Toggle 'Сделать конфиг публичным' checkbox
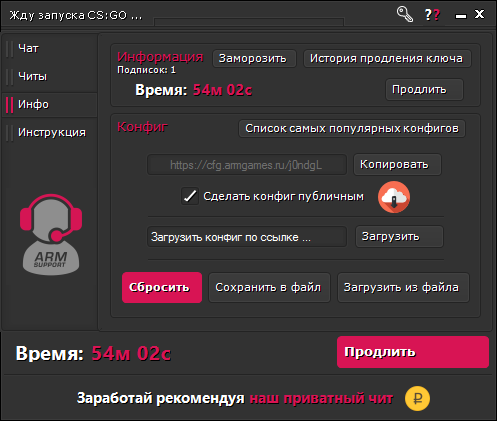 (x=190, y=196)
